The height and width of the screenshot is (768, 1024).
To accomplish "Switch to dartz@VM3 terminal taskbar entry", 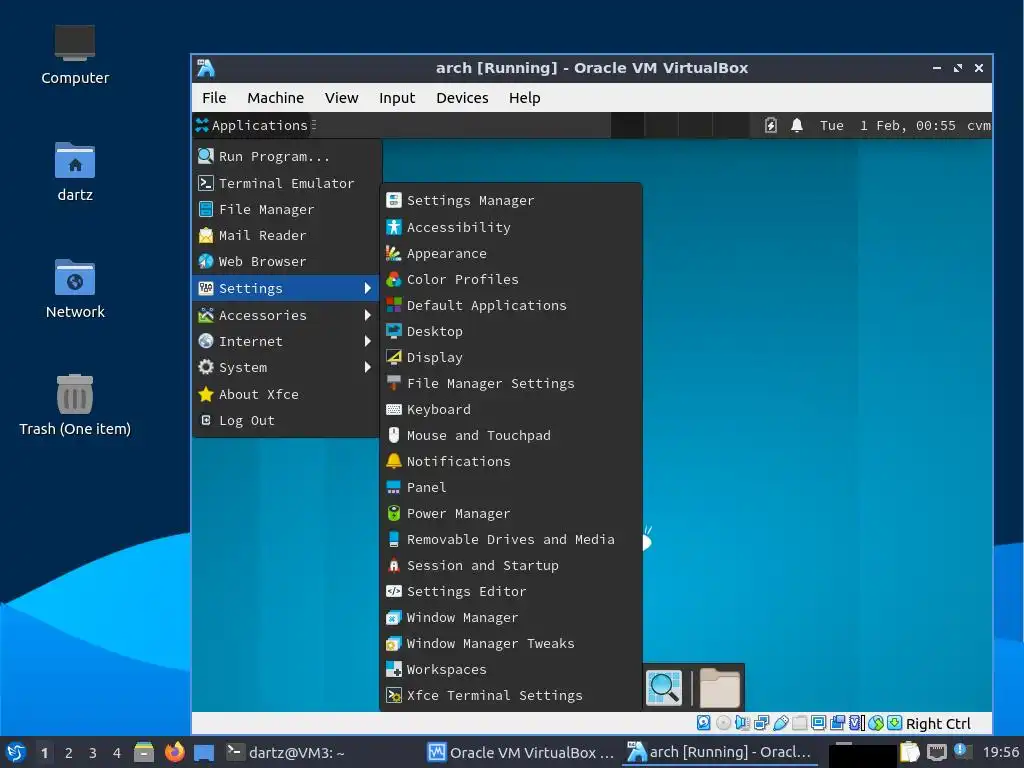I will point(286,752).
